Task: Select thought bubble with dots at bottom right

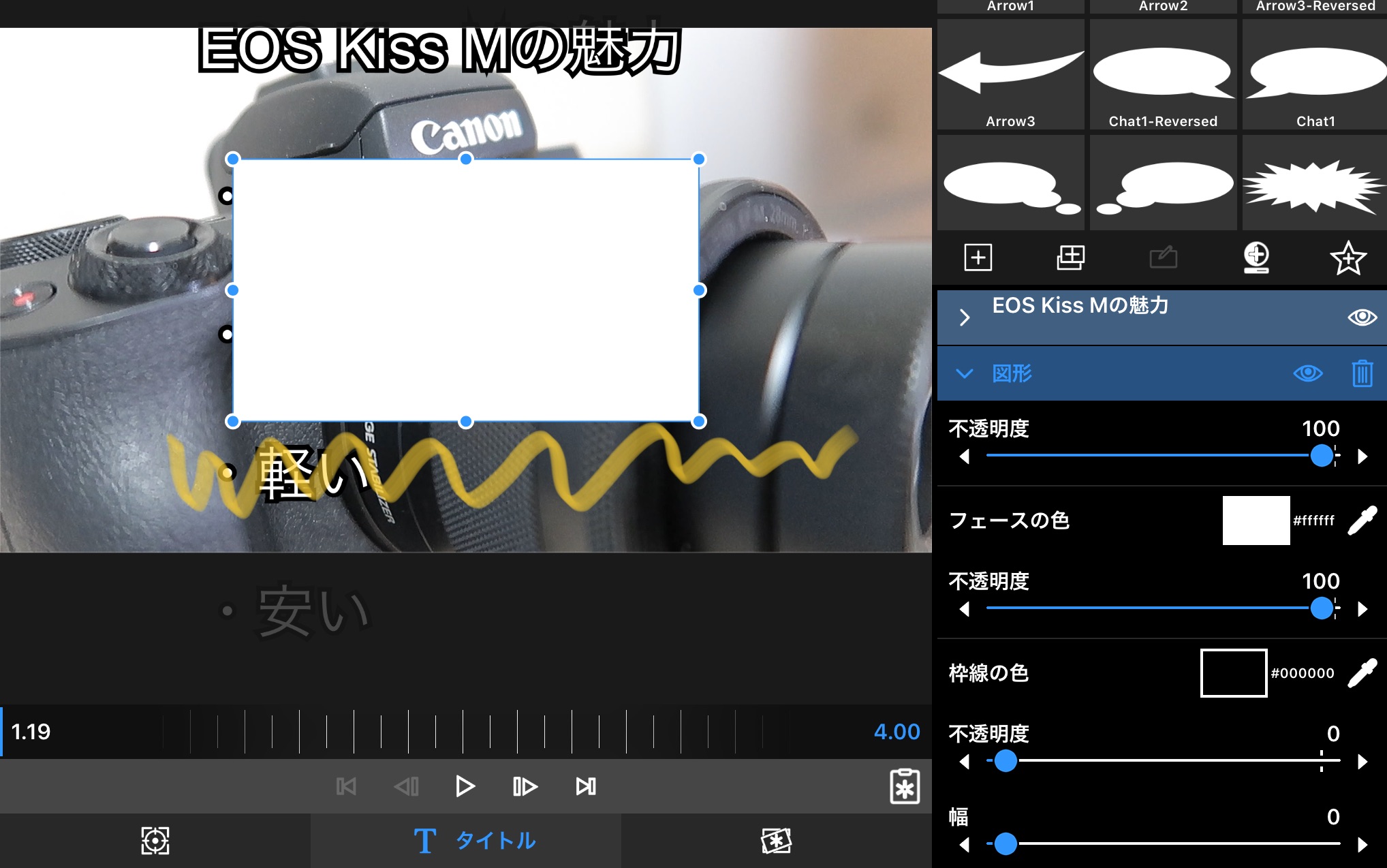Action: coord(1010,183)
